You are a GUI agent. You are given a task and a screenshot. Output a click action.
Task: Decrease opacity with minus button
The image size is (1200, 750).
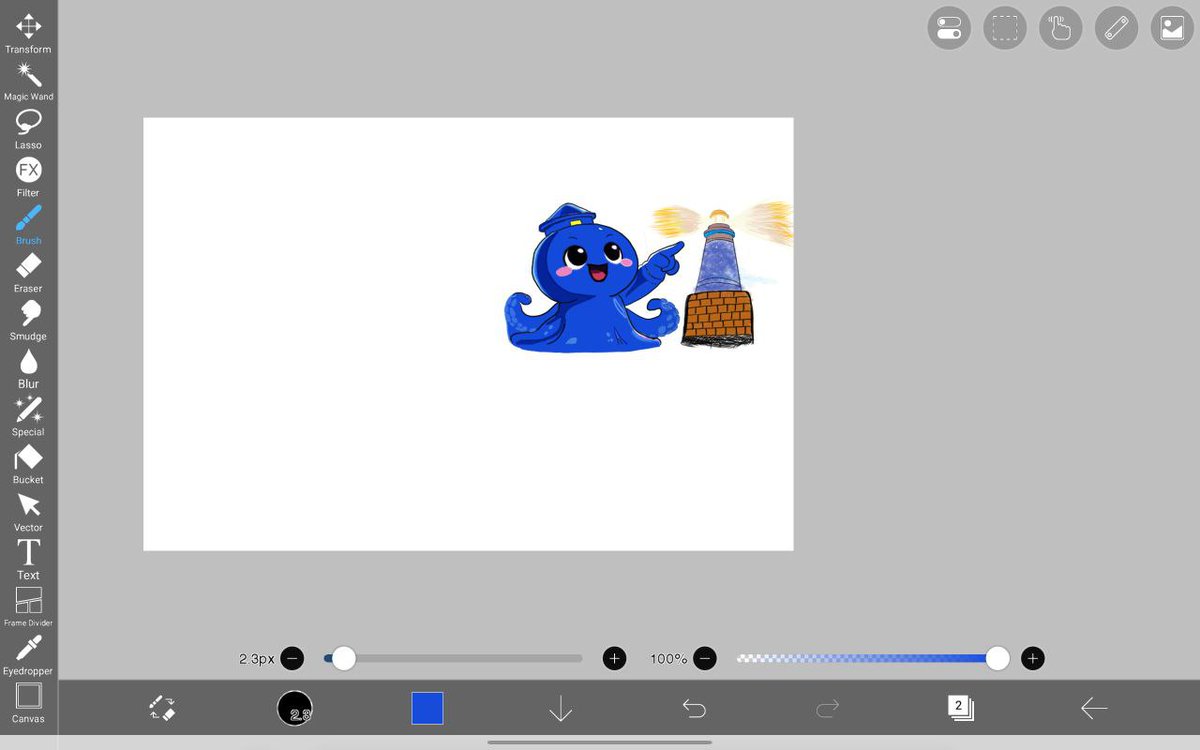(705, 658)
